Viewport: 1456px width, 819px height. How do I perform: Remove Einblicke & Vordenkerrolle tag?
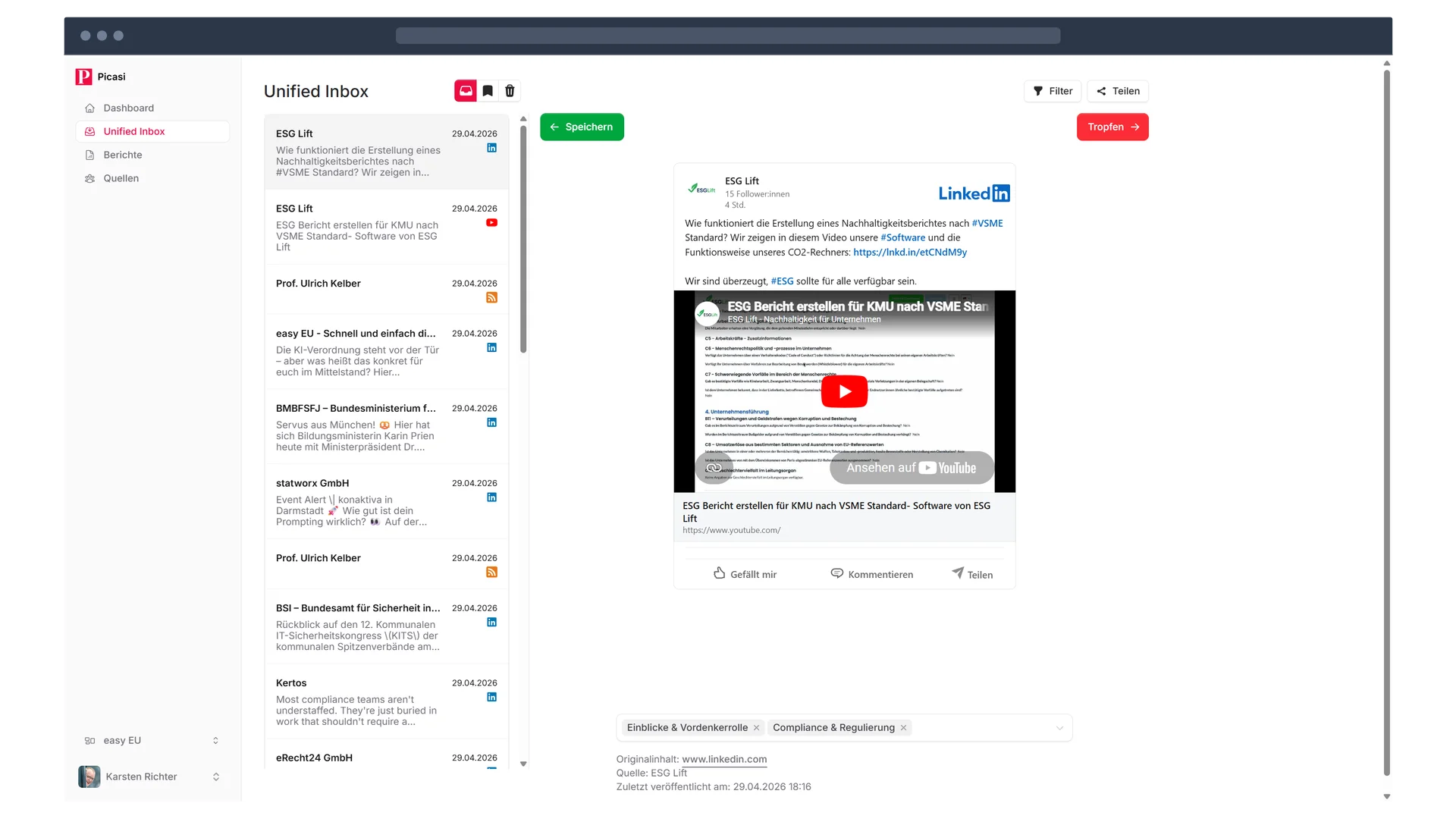tap(756, 728)
